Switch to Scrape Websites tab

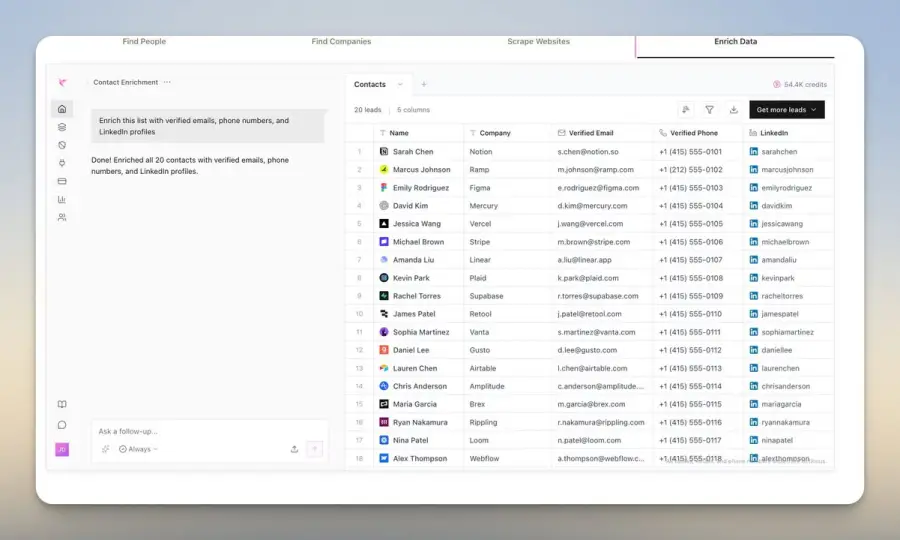pos(538,41)
